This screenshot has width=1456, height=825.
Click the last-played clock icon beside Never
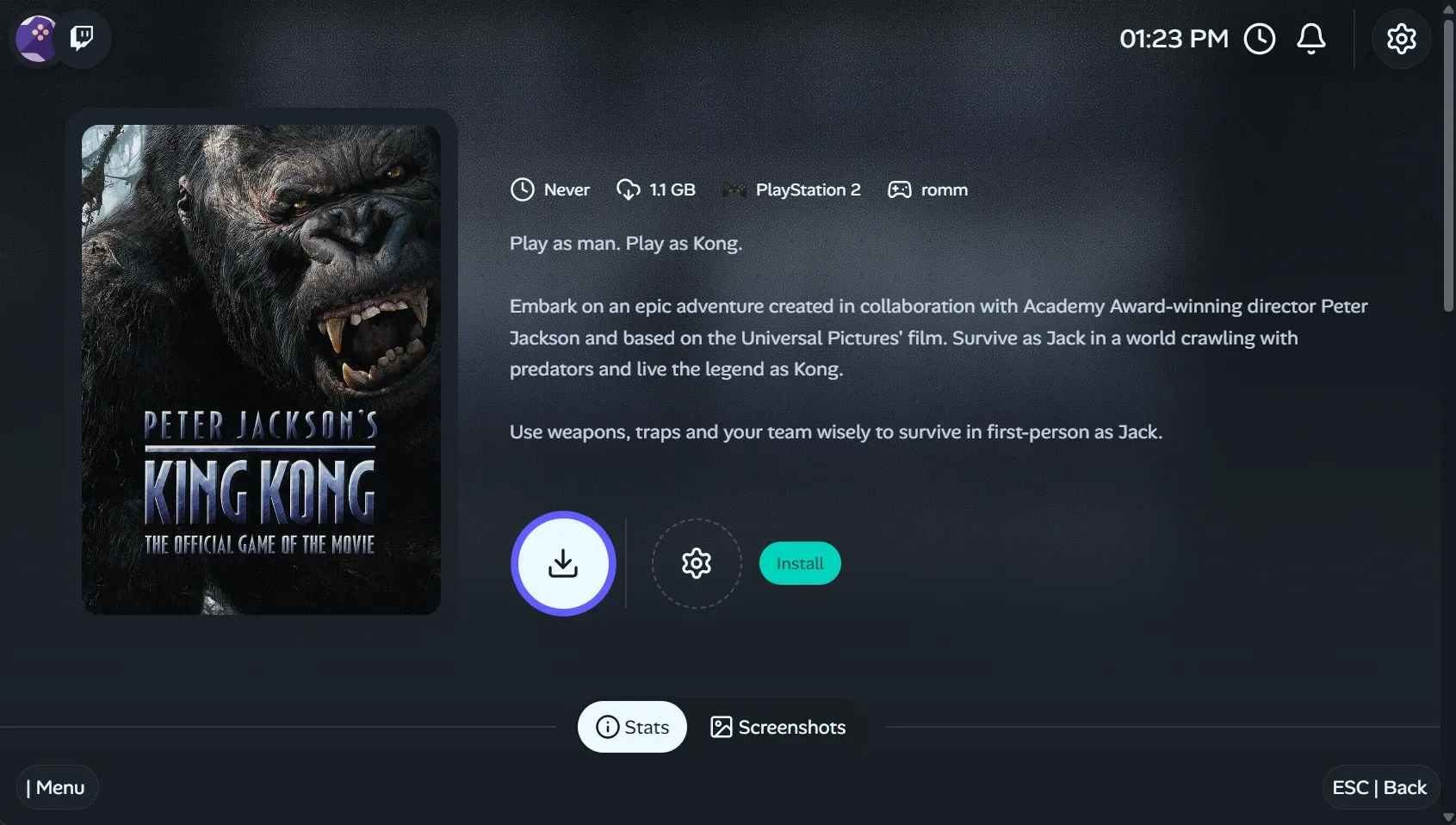tap(523, 189)
